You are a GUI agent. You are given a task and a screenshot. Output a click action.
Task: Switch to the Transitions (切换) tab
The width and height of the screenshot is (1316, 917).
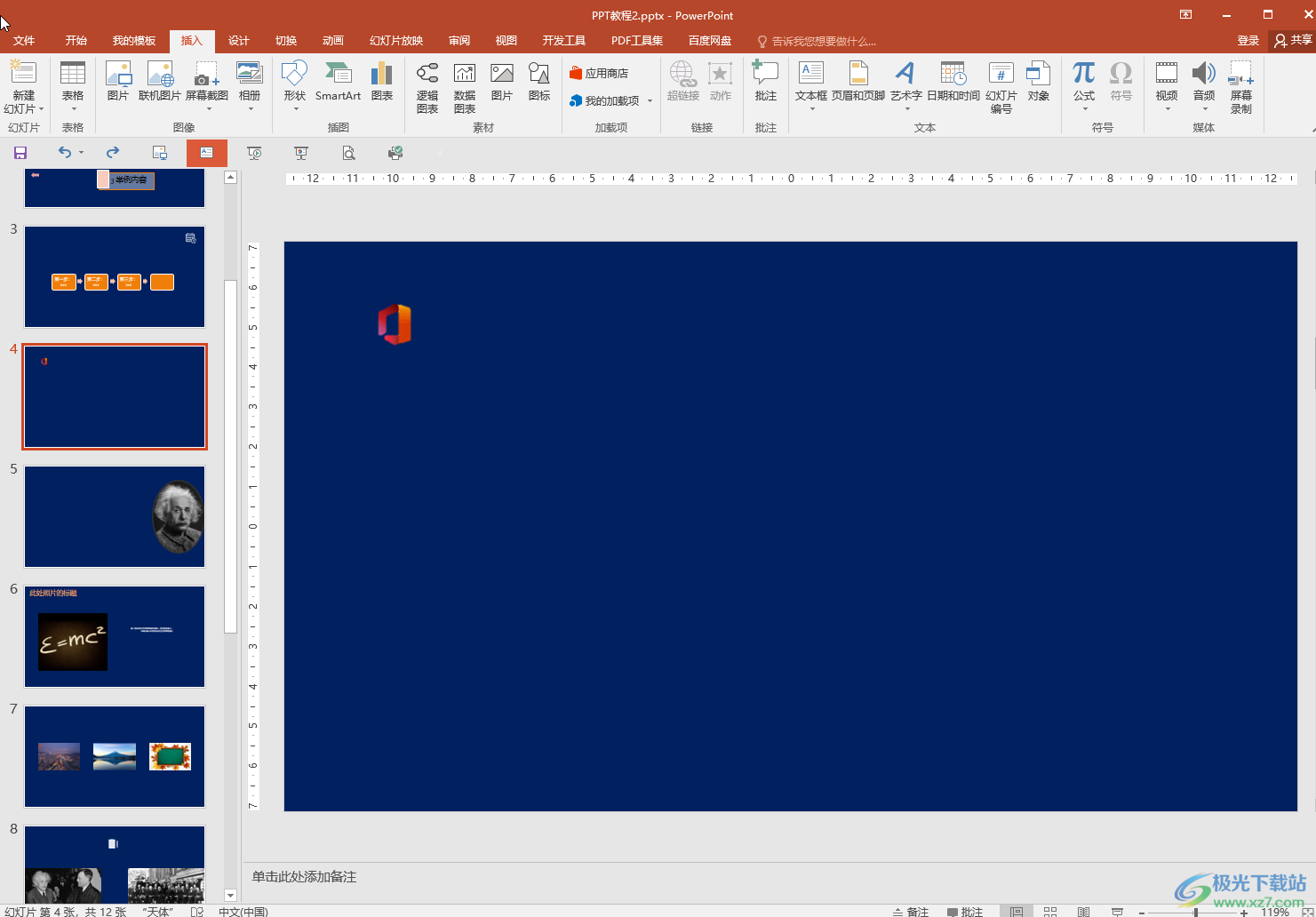point(286,40)
